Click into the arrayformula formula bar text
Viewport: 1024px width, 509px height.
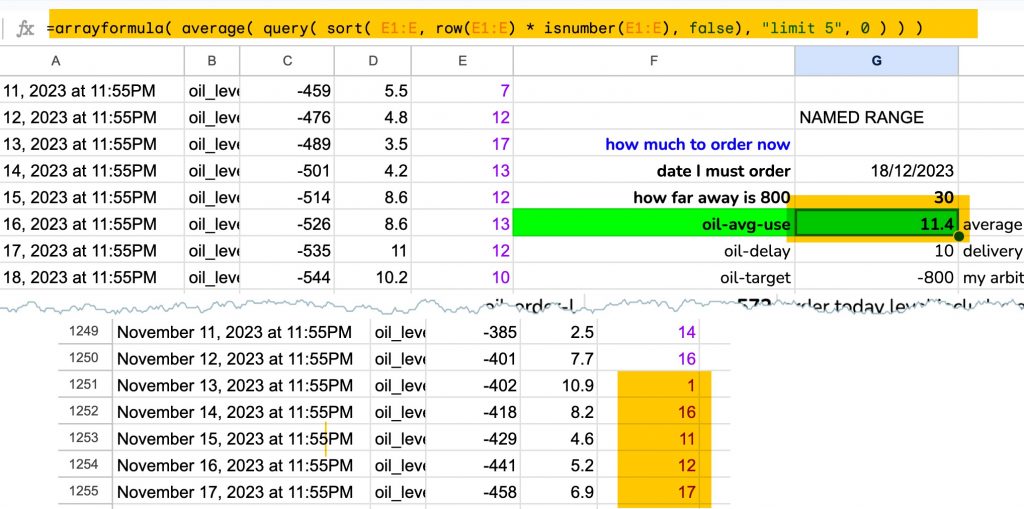[x=485, y=28]
